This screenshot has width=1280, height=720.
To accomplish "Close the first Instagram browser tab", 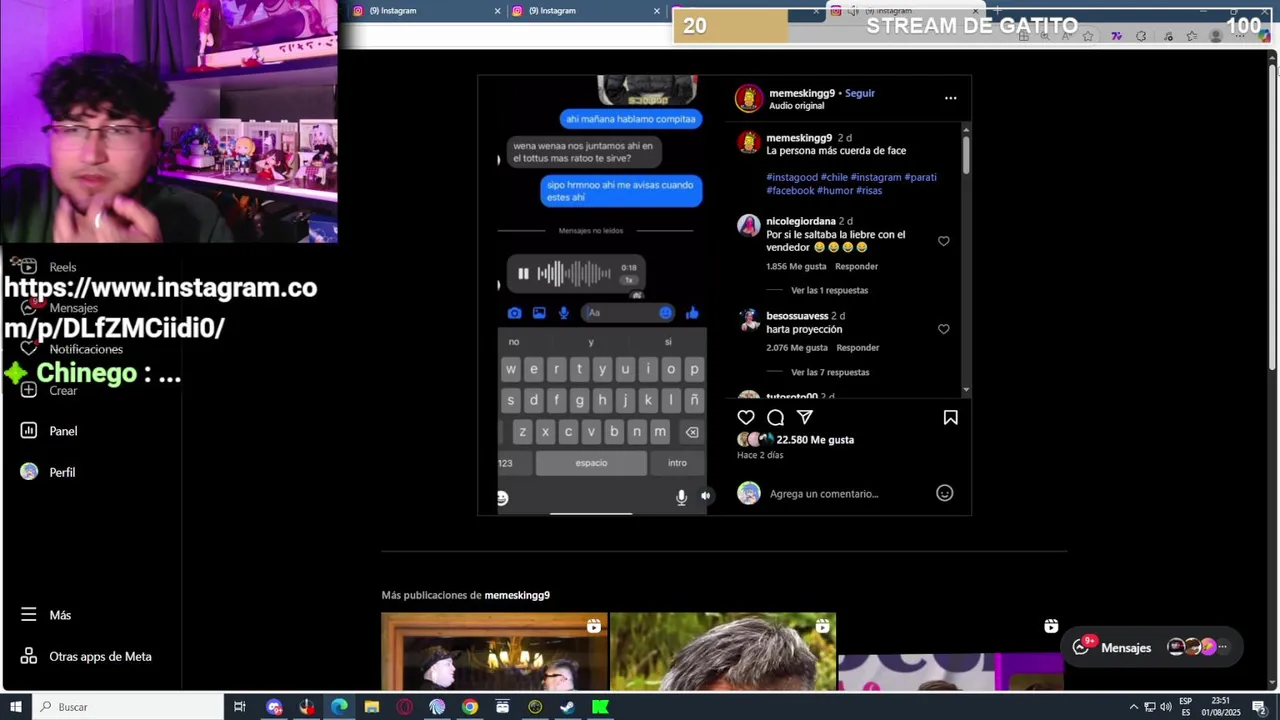I will click(x=498, y=11).
